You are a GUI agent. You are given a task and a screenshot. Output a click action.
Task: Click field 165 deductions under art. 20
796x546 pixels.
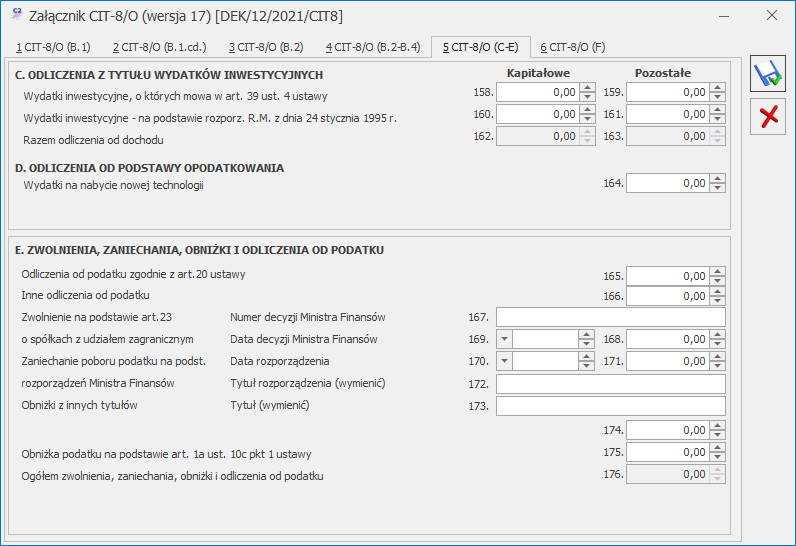click(x=668, y=276)
